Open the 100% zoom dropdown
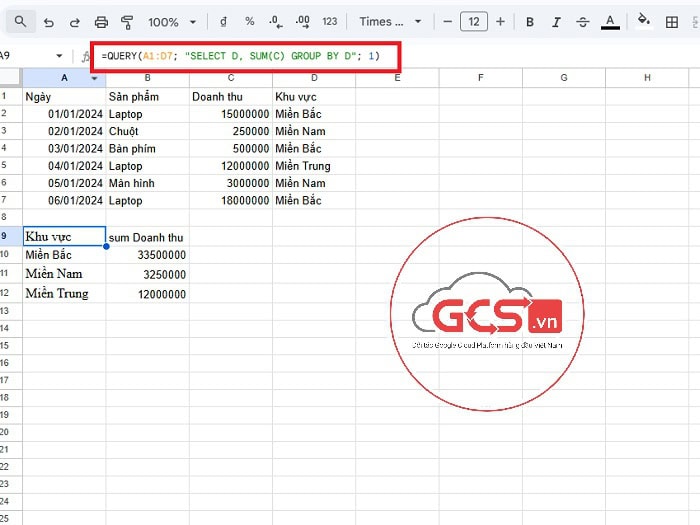700x525 pixels. pyautogui.click(x=170, y=22)
